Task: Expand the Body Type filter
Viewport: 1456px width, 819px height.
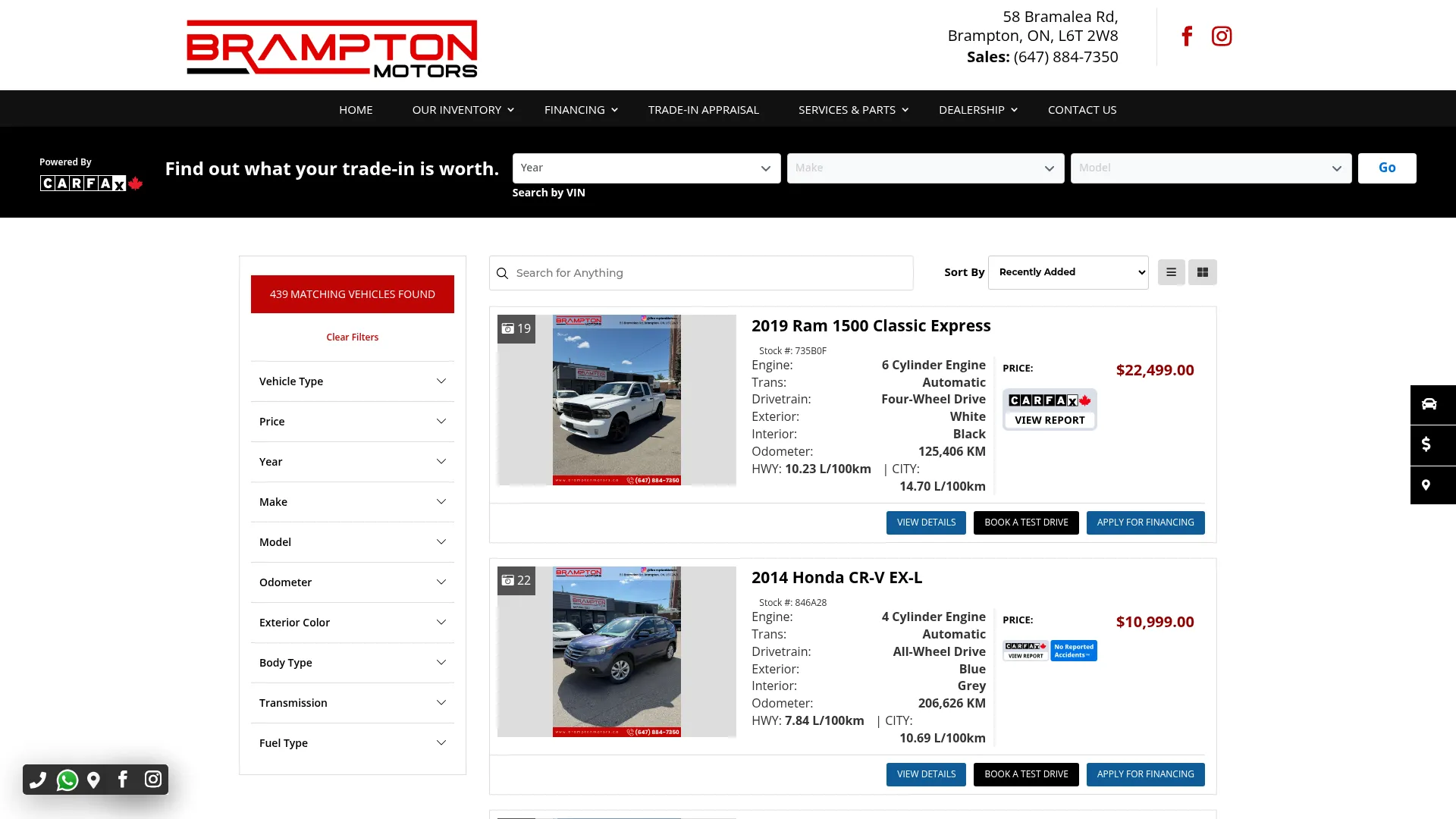Action: click(353, 663)
